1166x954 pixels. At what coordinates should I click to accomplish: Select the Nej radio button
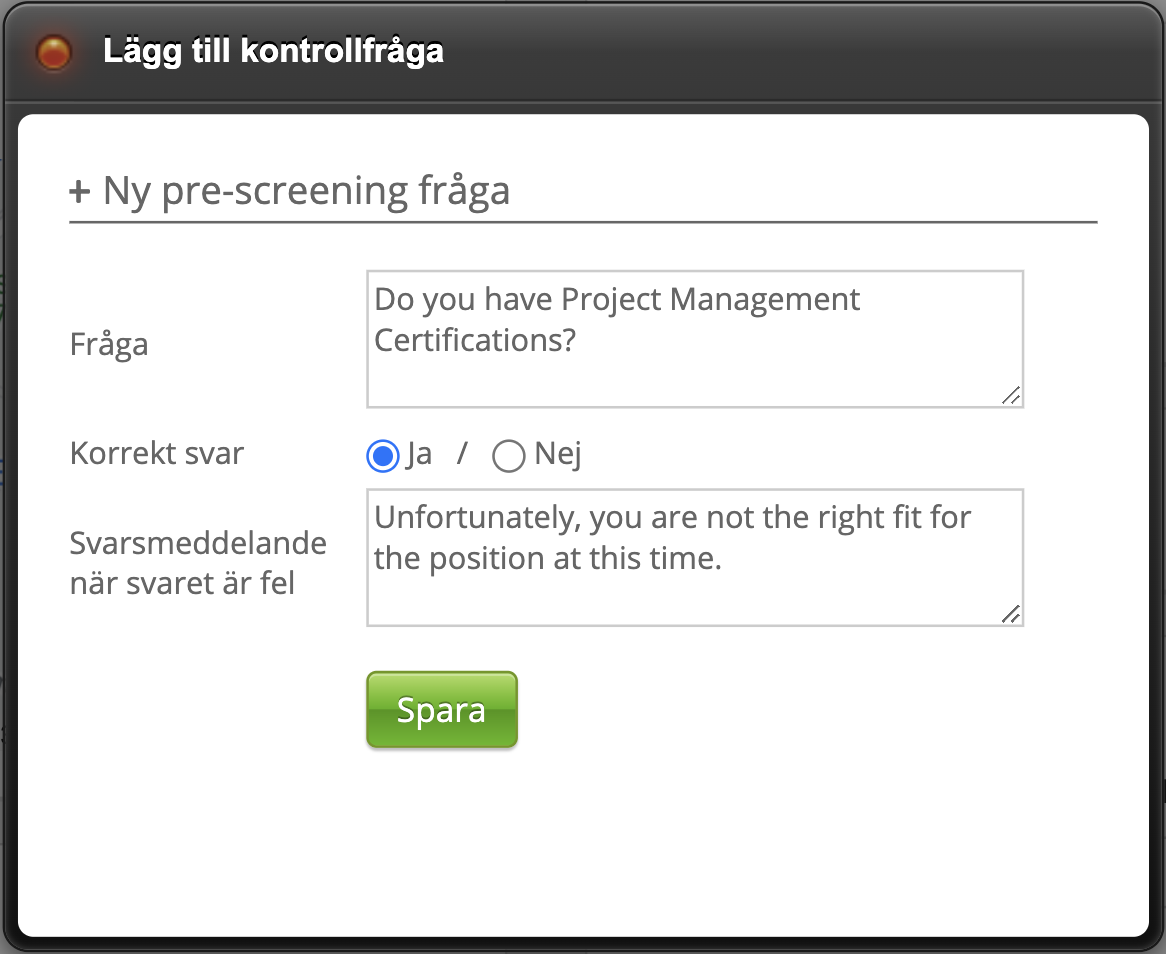[x=509, y=455]
